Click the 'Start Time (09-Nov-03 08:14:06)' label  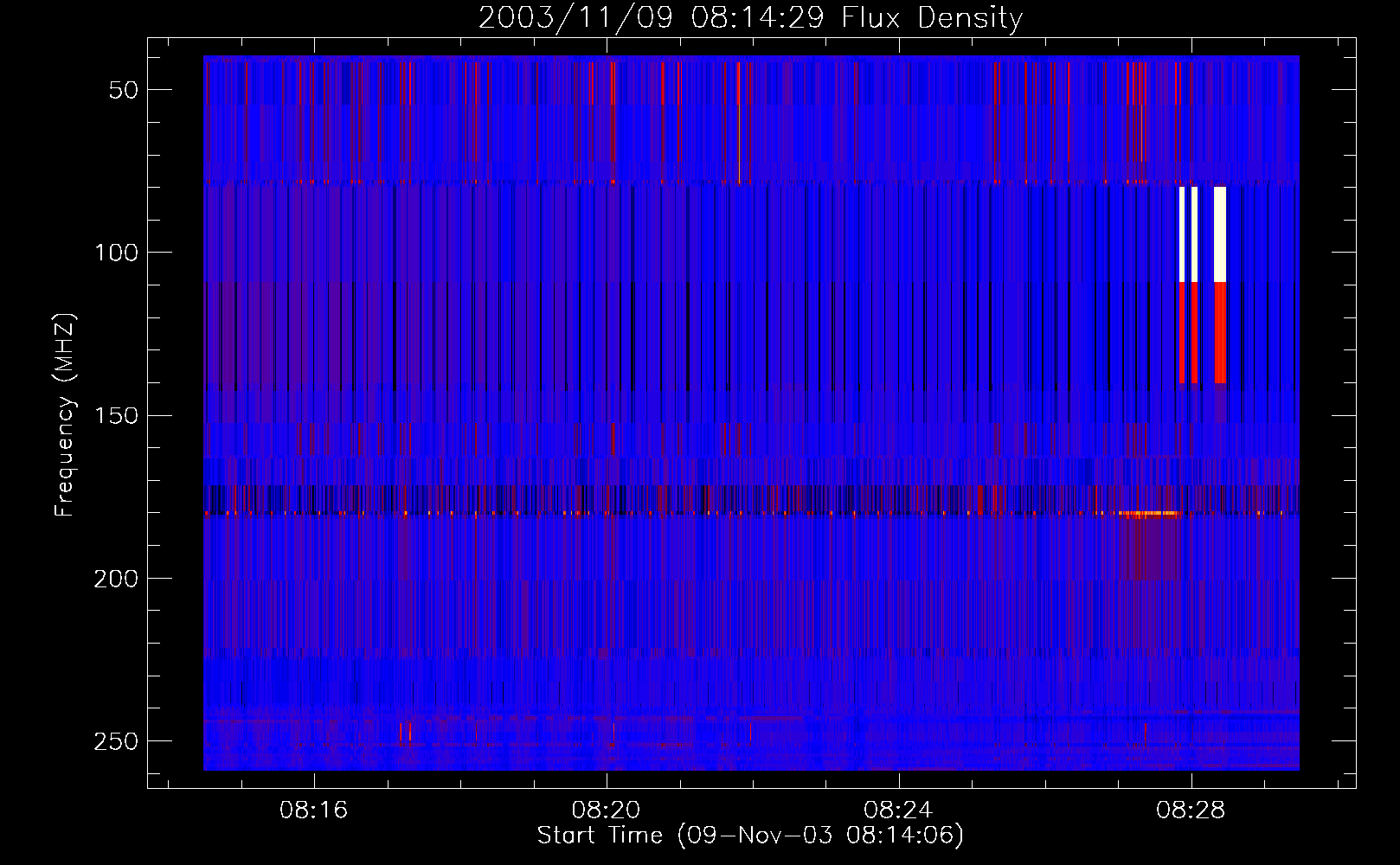[750, 836]
